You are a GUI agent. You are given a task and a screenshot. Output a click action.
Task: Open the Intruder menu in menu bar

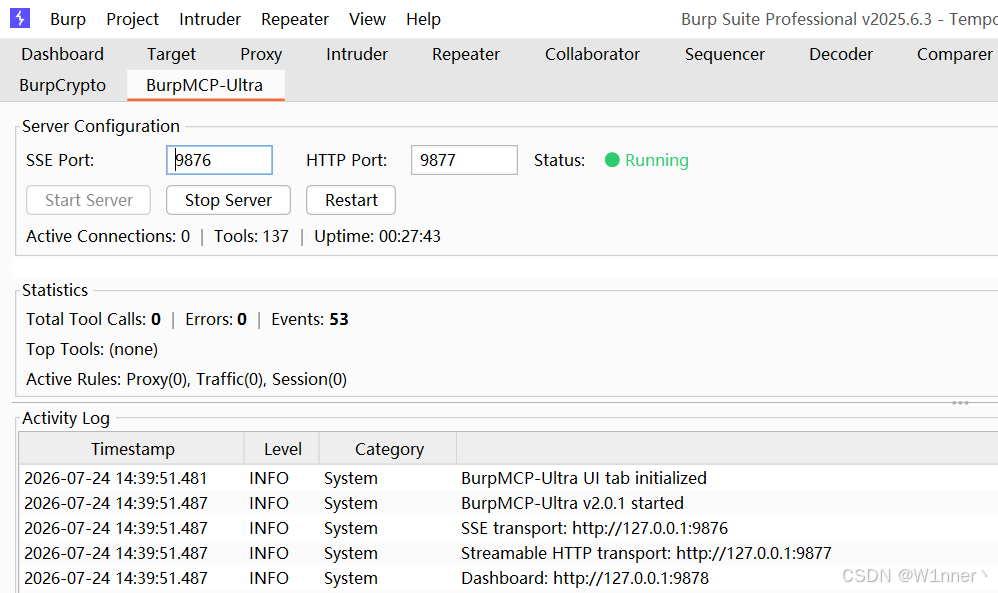pyautogui.click(x=210, y=19)
